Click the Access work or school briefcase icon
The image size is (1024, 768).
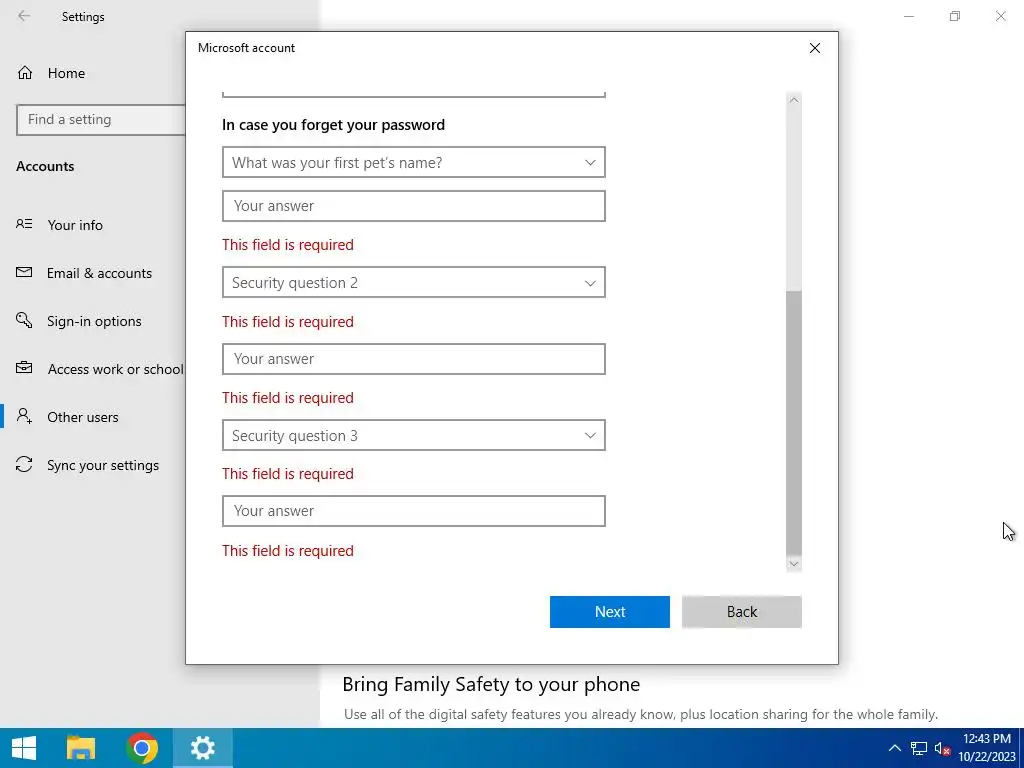coord(24,368)
